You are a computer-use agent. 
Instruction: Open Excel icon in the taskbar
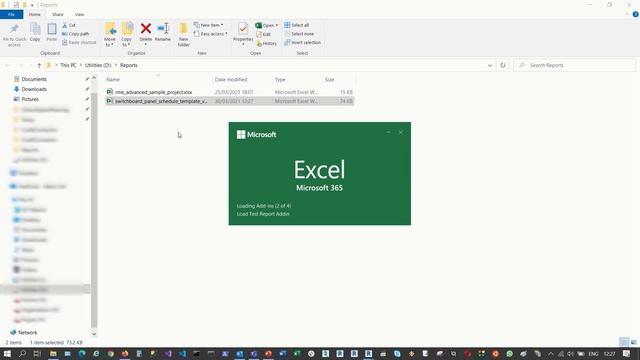point(297,353)
